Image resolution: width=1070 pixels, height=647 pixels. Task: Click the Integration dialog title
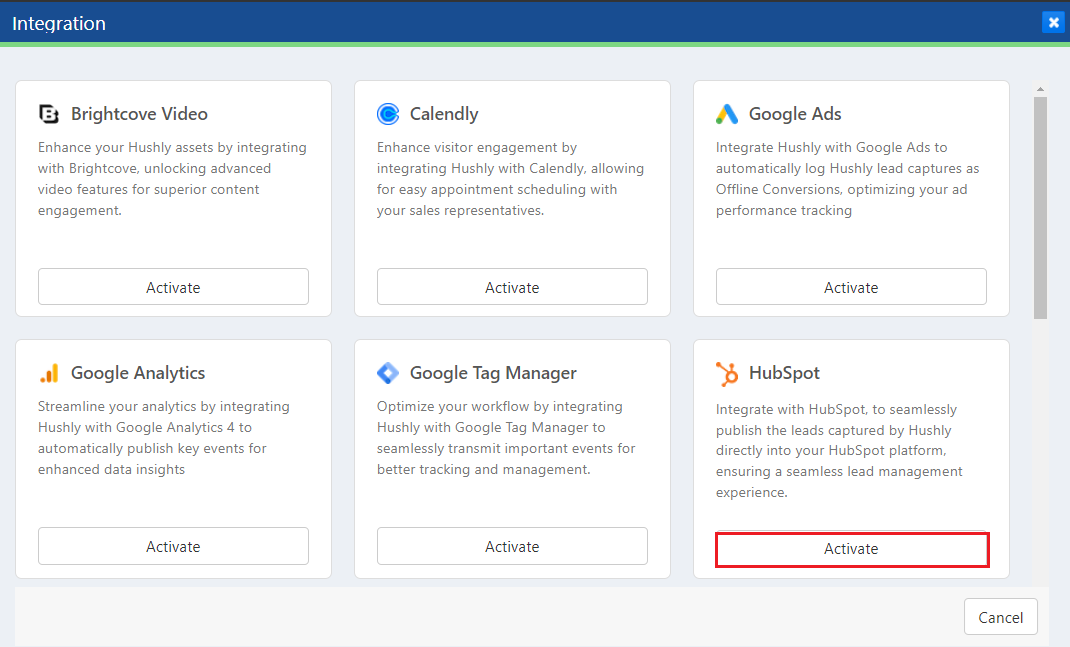[x=59, y=23]
